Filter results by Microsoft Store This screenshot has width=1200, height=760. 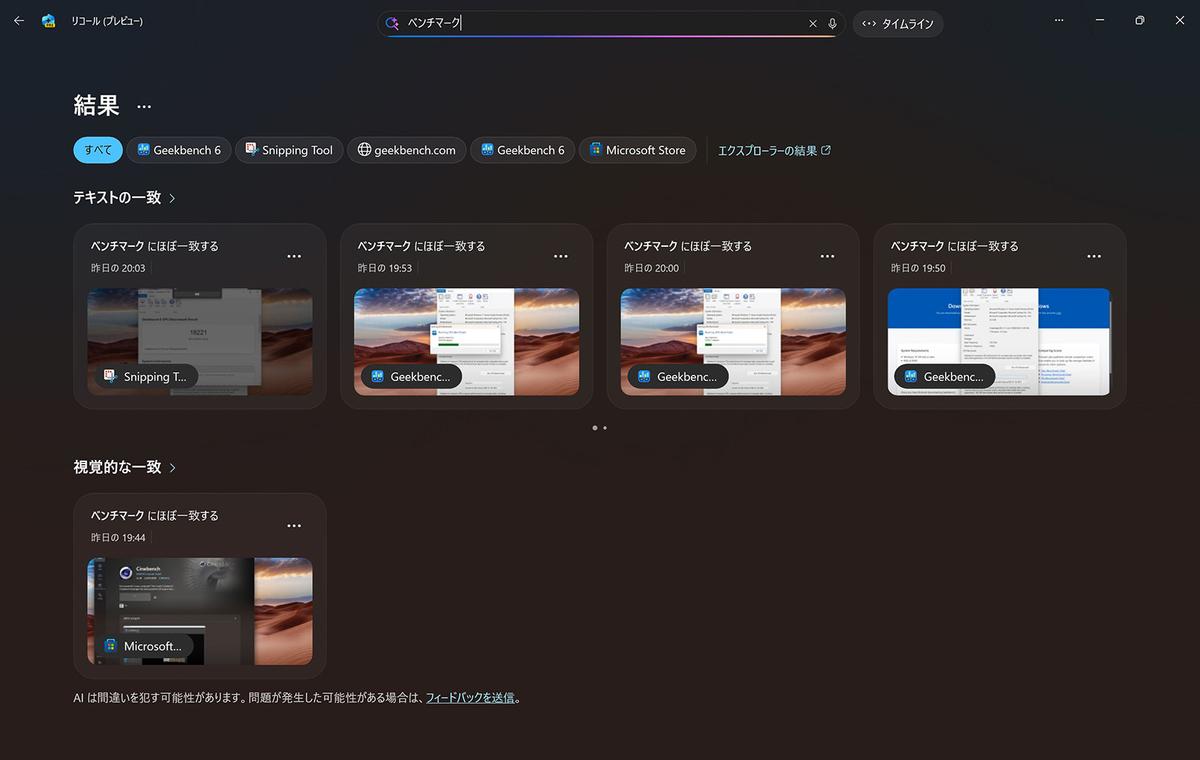(x=637, y=150)
